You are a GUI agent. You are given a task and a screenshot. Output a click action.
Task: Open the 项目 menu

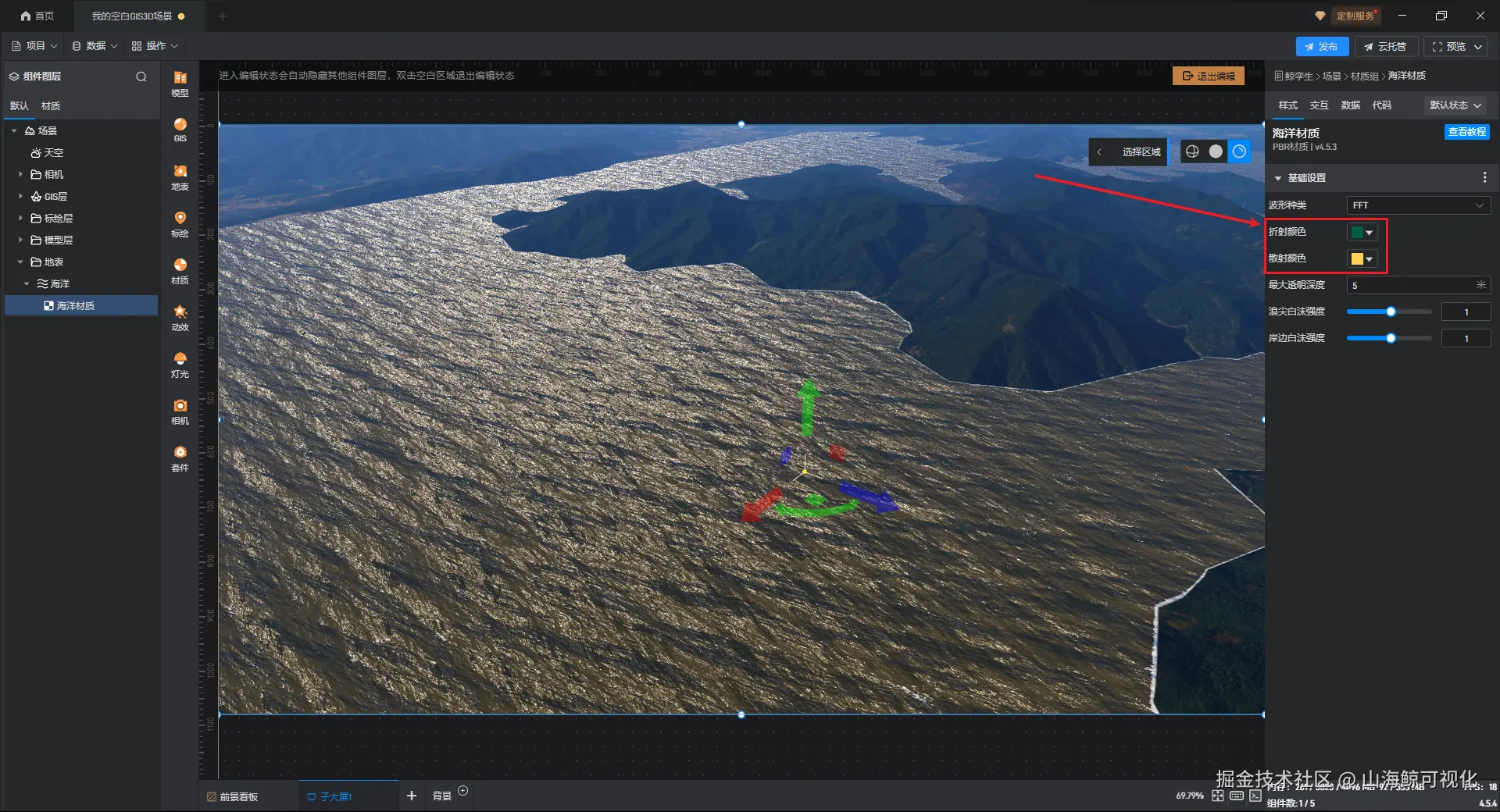(x=34, y=46)
